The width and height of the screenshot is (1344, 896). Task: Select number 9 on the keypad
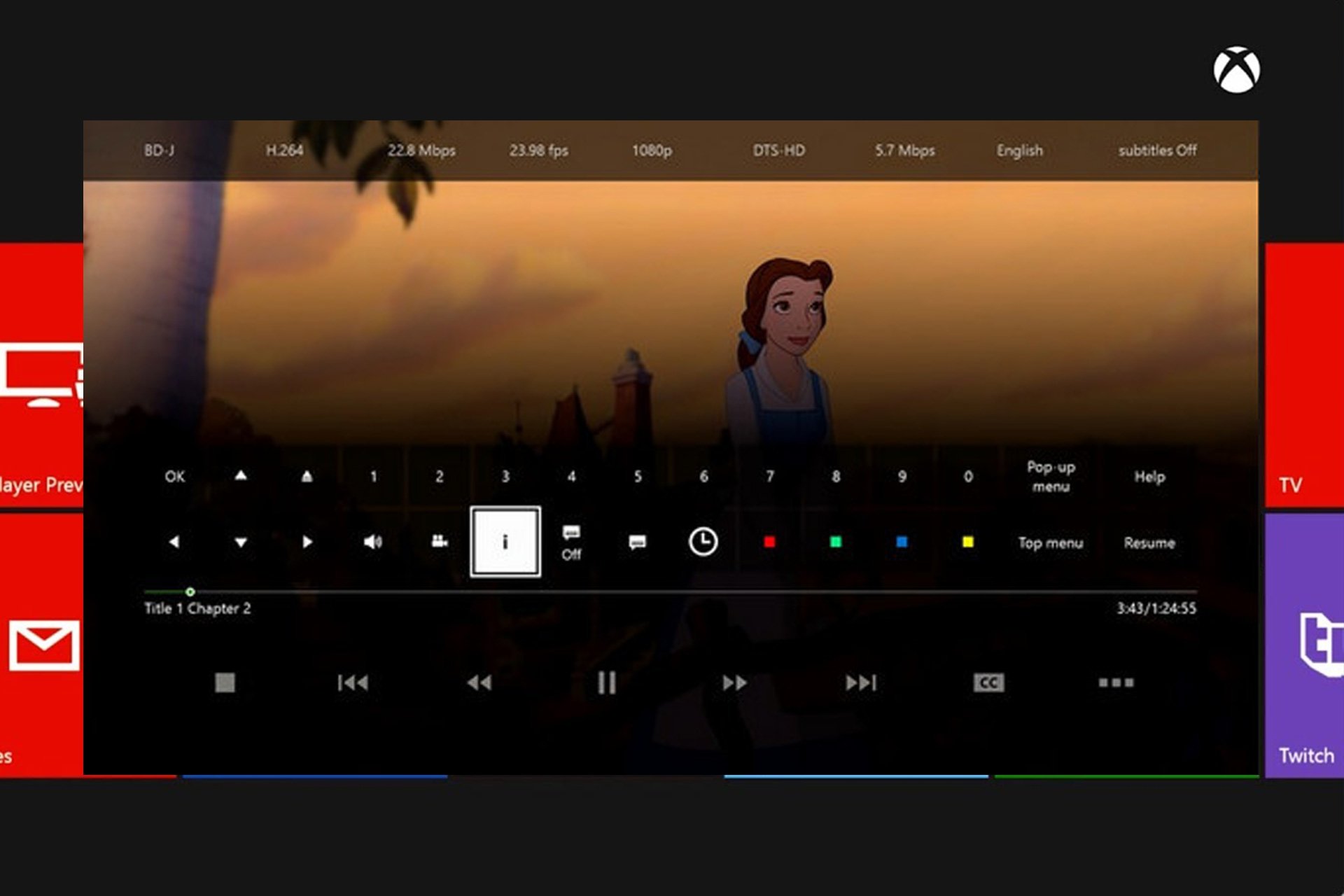(902, 477)
